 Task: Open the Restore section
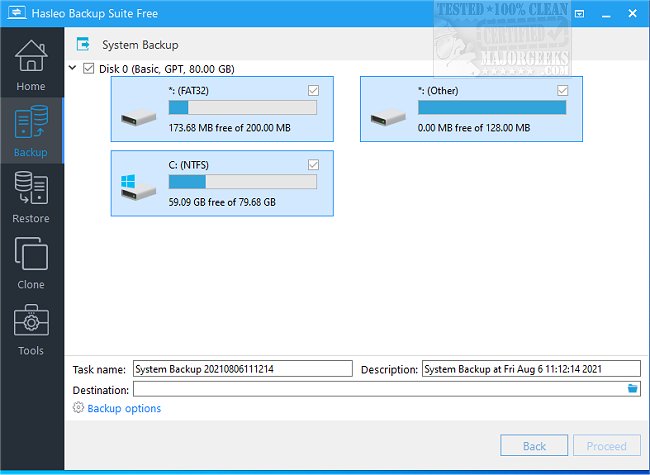(31, 197)
